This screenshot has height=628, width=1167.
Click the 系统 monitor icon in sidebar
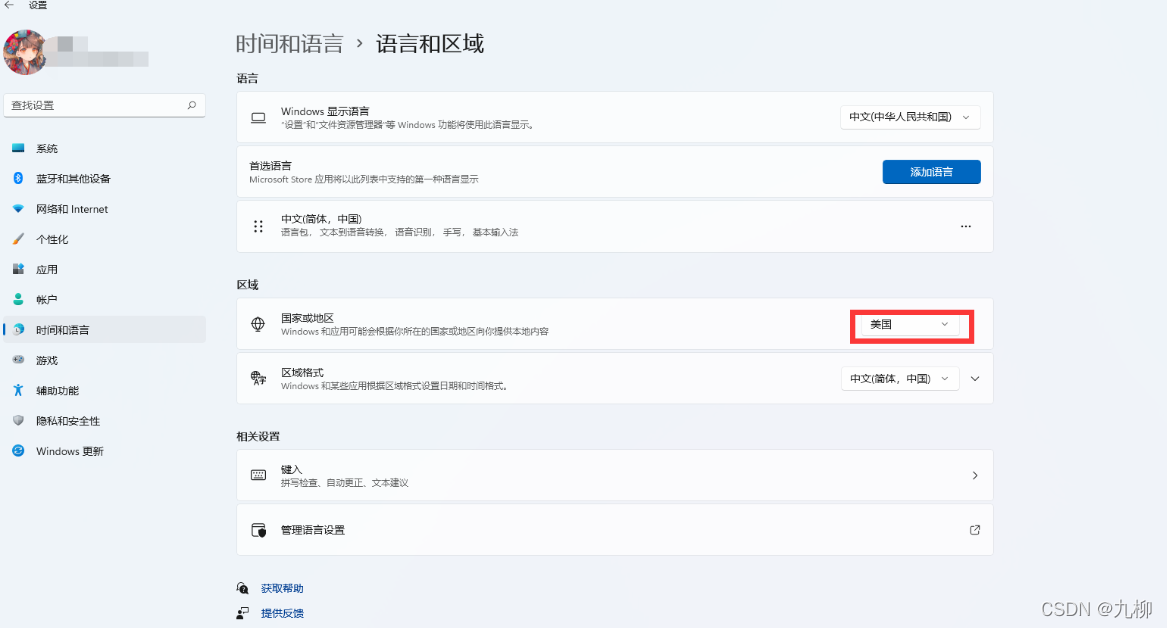[18, 148]
